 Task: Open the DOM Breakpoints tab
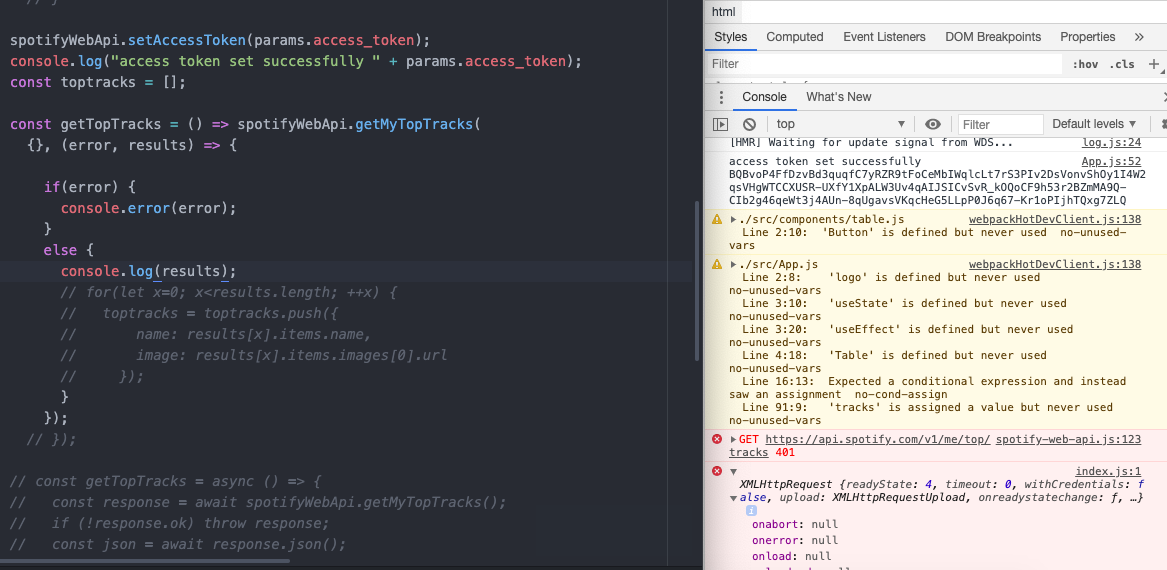click(993, 37)
